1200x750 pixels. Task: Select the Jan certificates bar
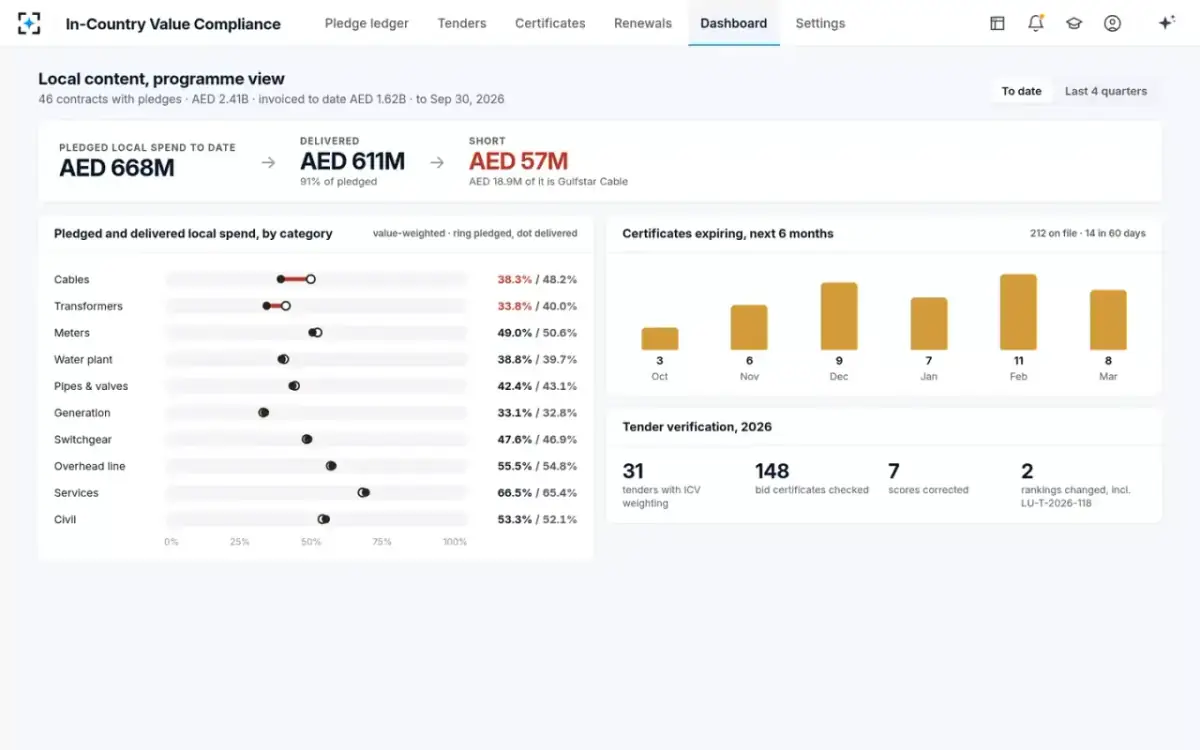[929, 323]
